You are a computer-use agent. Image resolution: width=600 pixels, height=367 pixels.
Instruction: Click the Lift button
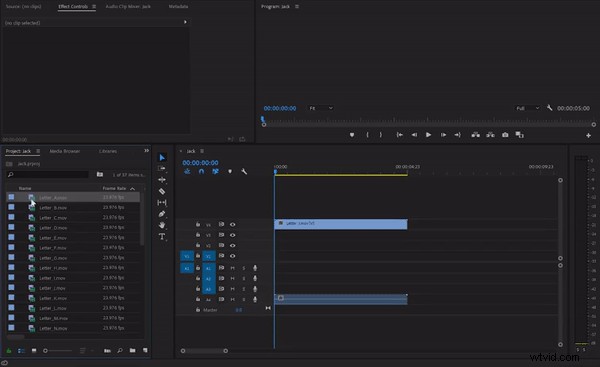coord(475,135)
